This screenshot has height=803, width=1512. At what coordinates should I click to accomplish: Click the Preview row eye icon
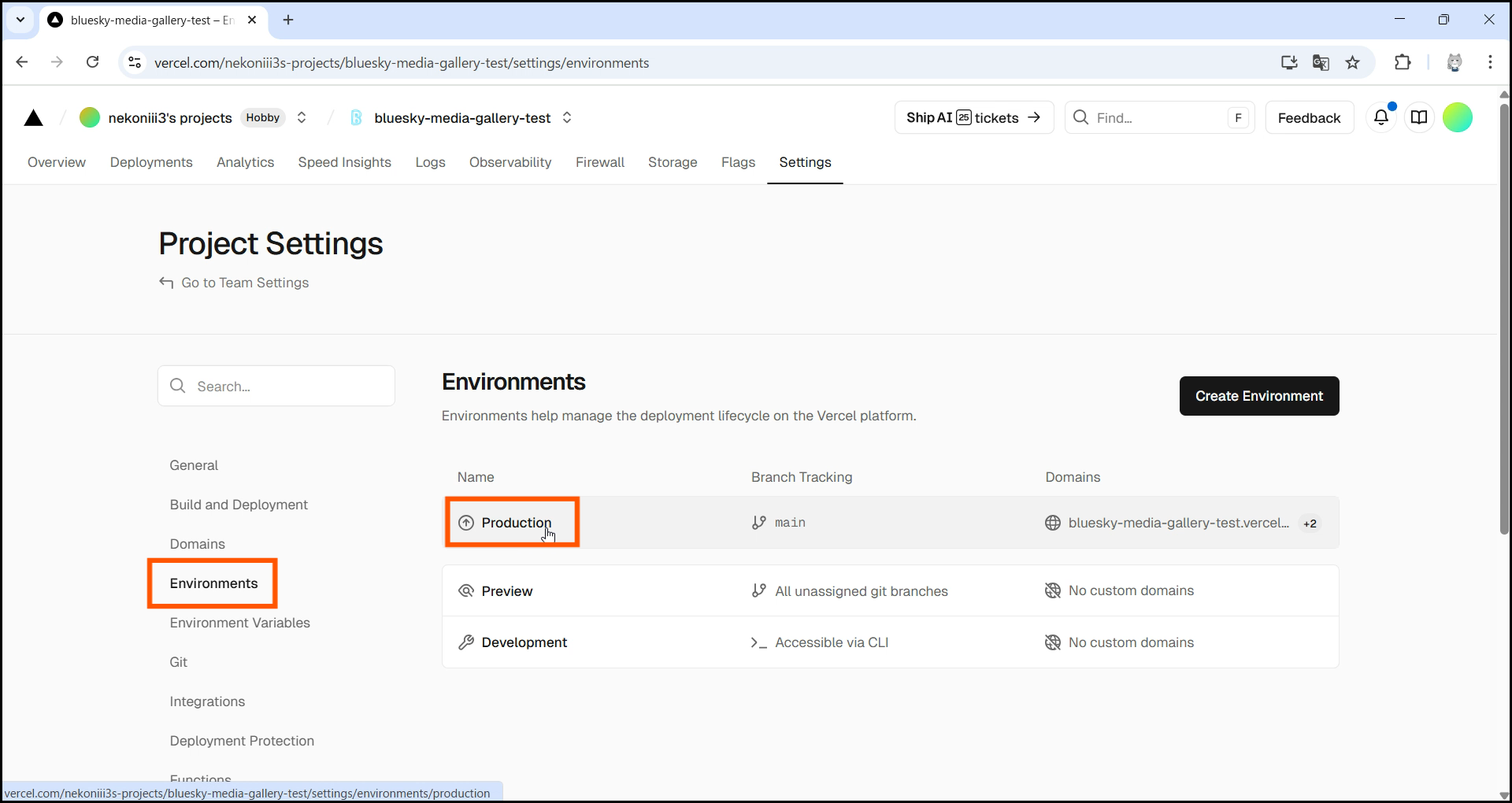pos(466,591)
